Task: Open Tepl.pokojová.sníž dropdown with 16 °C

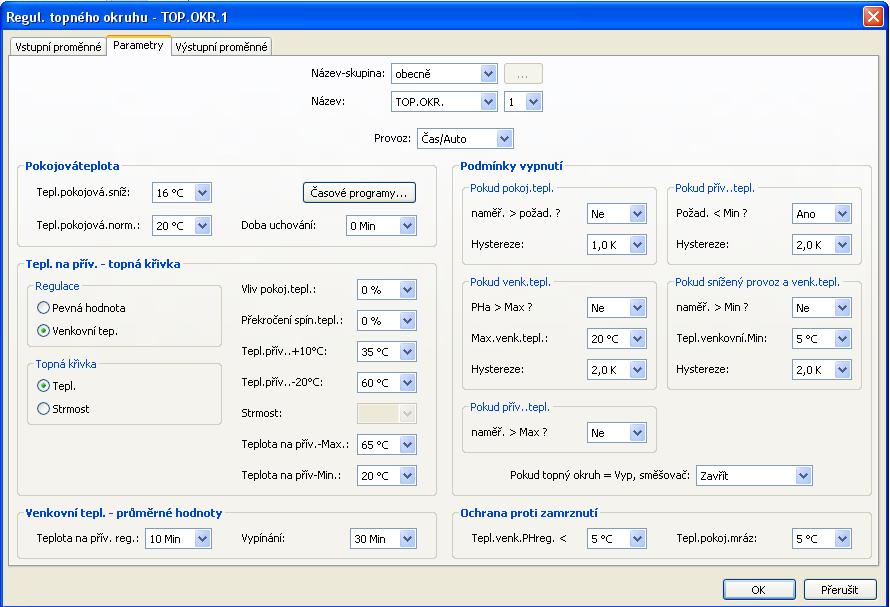Action: (x=182, y=193)
